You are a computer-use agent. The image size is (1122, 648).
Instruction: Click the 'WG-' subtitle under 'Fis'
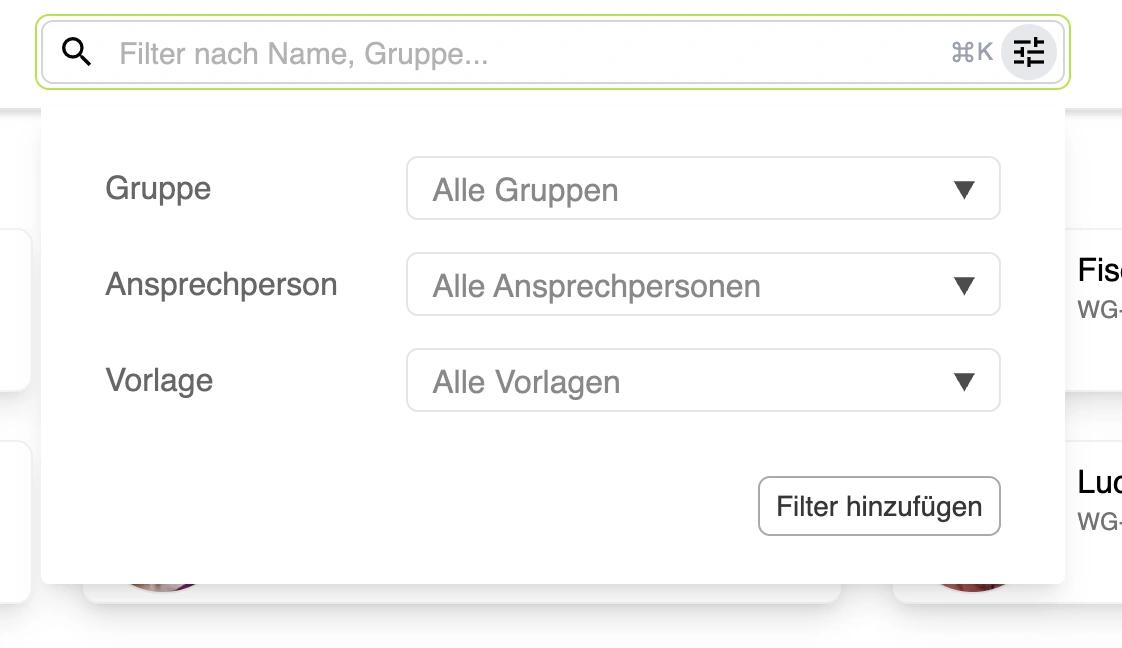coord(1099,310)
